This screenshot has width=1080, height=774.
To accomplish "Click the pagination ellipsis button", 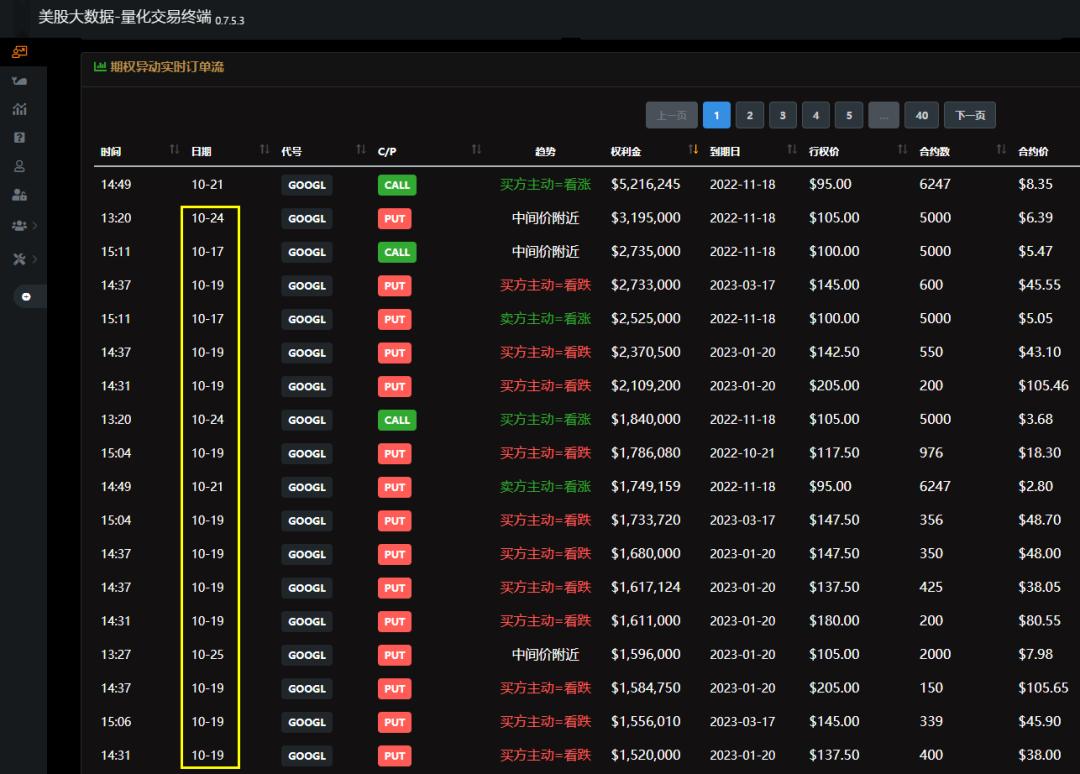I will click(884, 115).
